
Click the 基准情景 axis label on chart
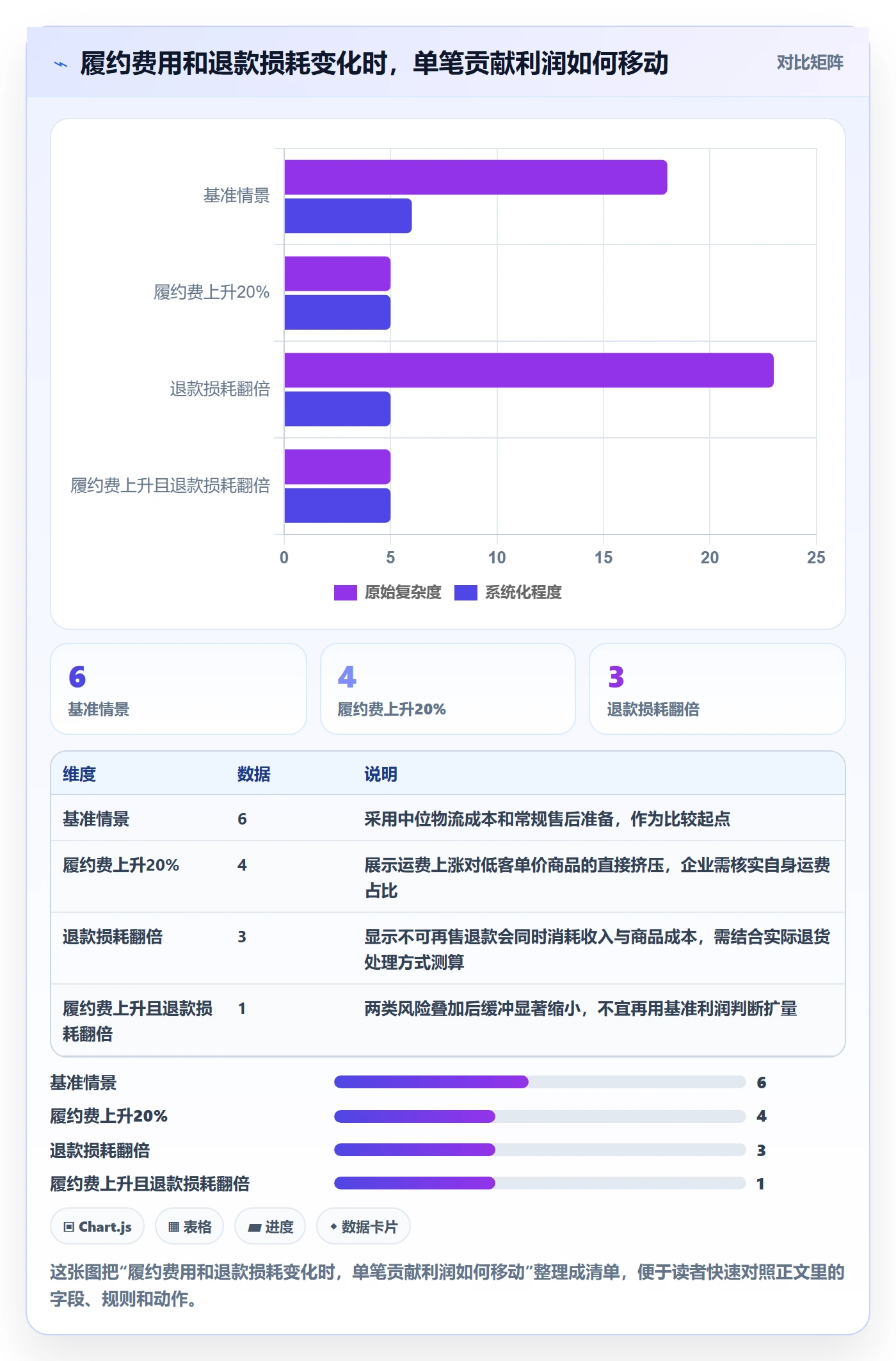(x=236, y=196)
